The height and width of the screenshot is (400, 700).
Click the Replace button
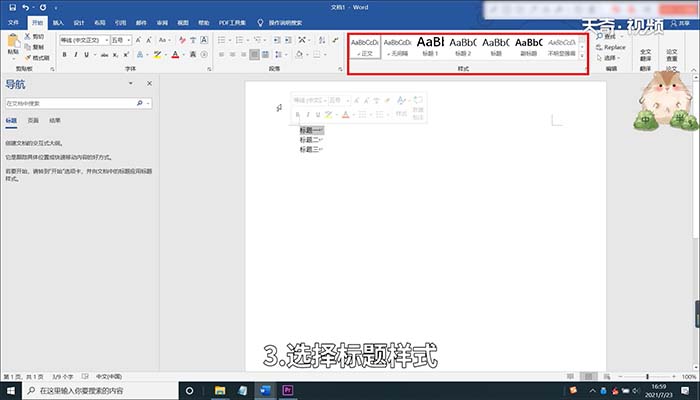(611, 47)
